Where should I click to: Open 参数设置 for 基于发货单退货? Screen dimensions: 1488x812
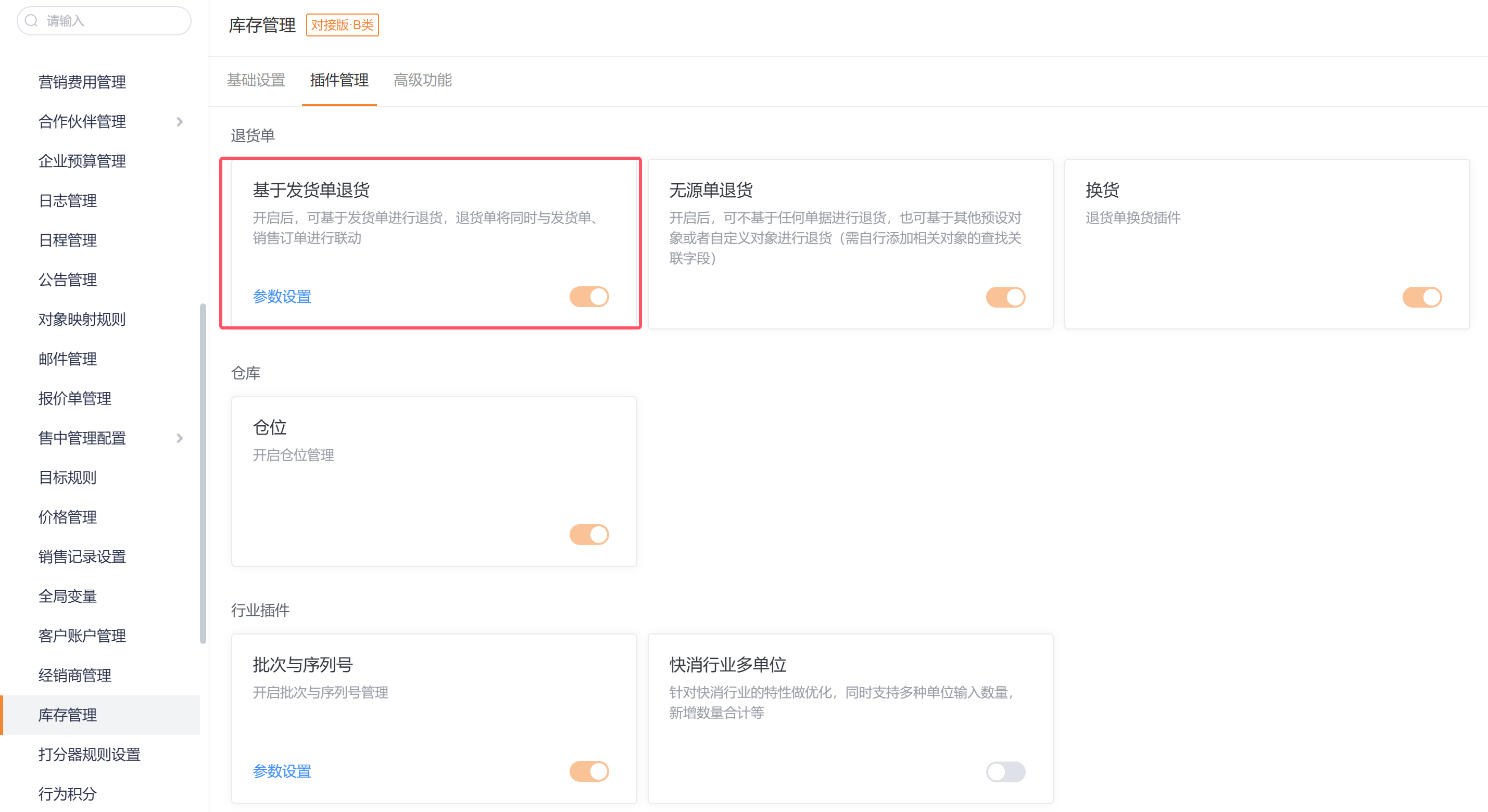(x=282, y=297)
